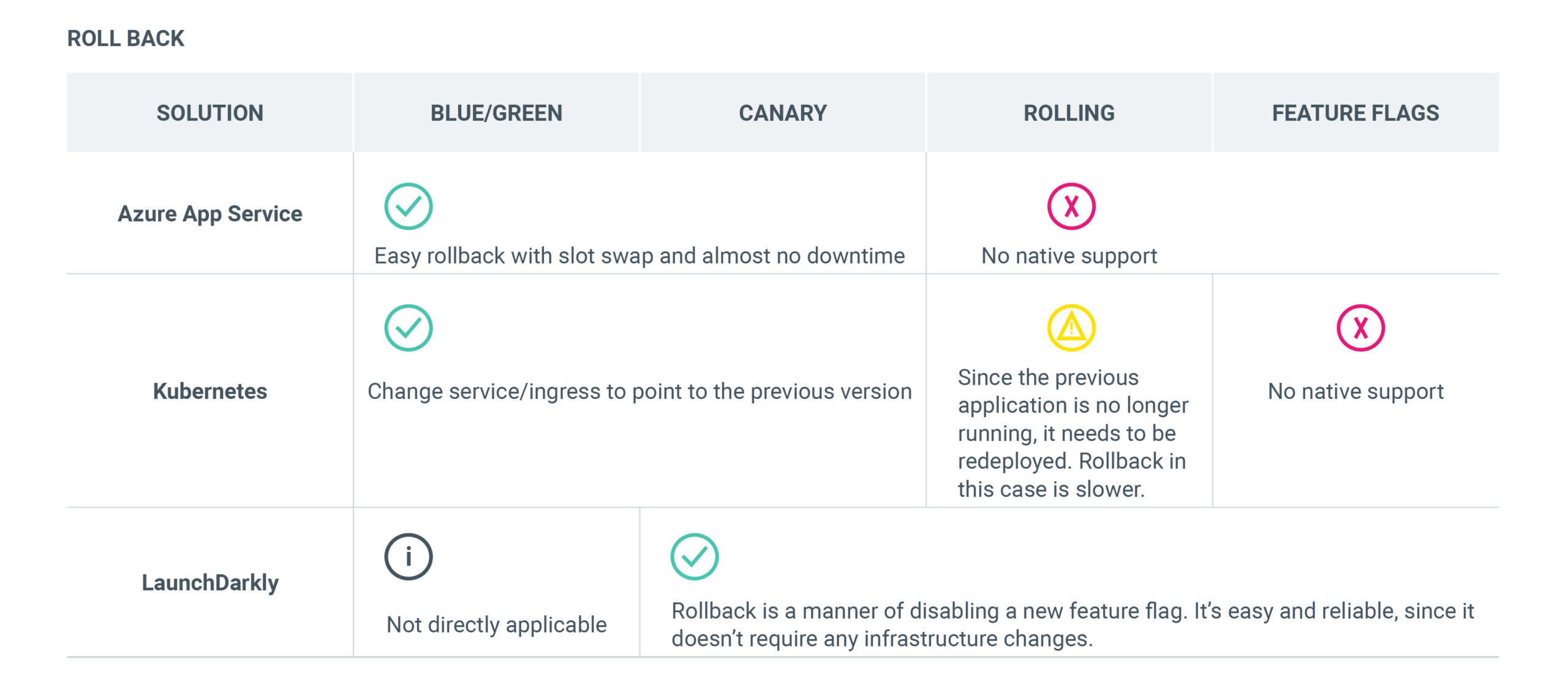Select the SOLUTION column header
Viewport: 1568px width, 695px height.
click(210, 113)
